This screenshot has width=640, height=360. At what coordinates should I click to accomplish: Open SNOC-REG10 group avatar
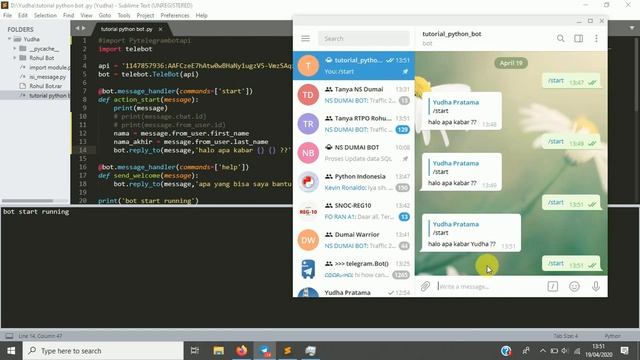point(308,211)
